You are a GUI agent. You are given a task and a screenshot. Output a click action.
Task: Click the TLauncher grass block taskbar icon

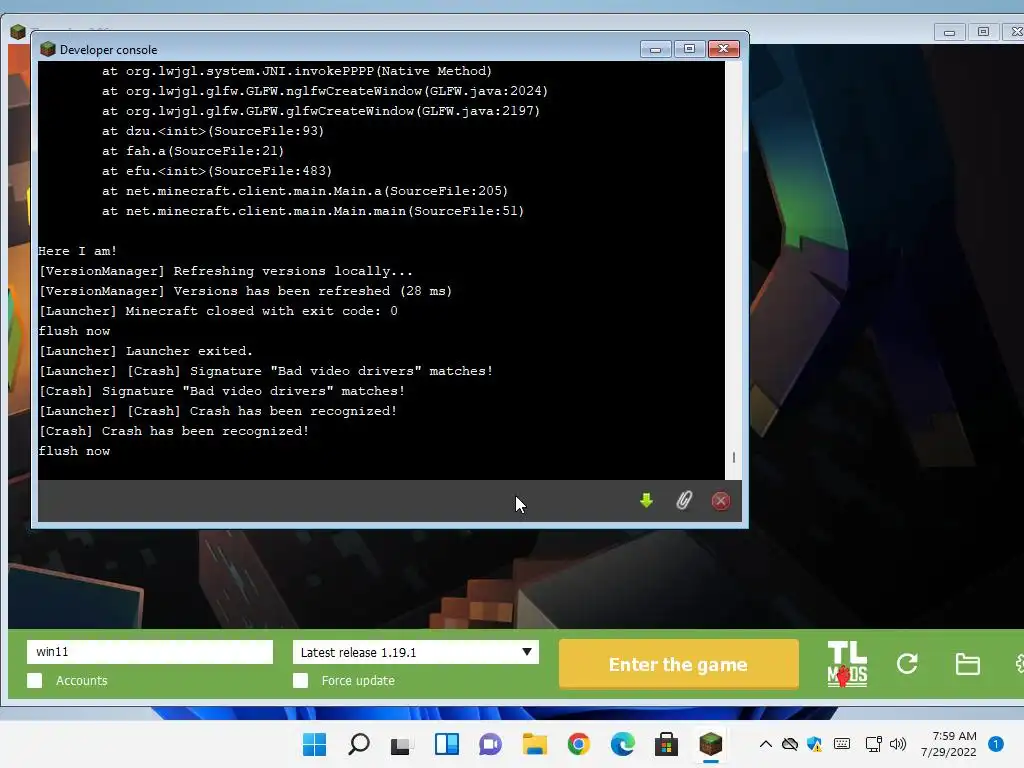coord(711,744)
